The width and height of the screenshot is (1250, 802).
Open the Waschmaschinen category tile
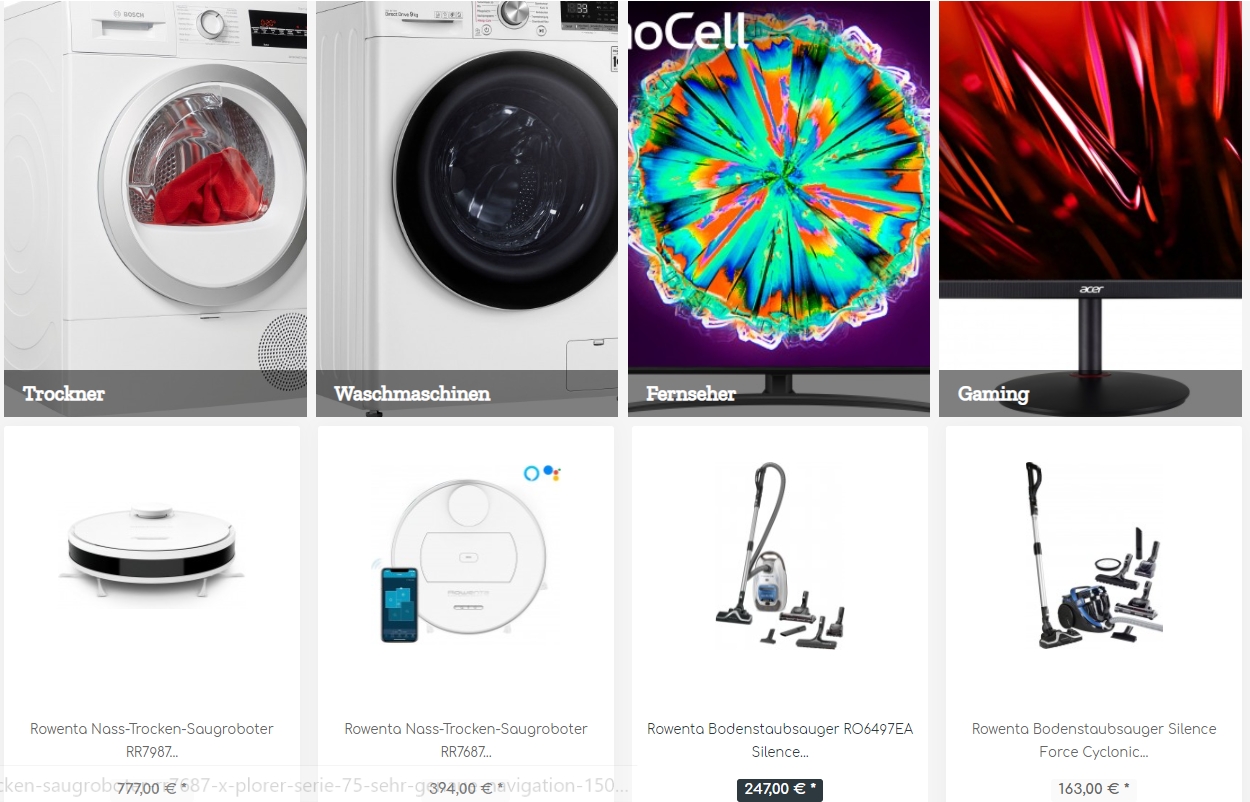(467, 209)
